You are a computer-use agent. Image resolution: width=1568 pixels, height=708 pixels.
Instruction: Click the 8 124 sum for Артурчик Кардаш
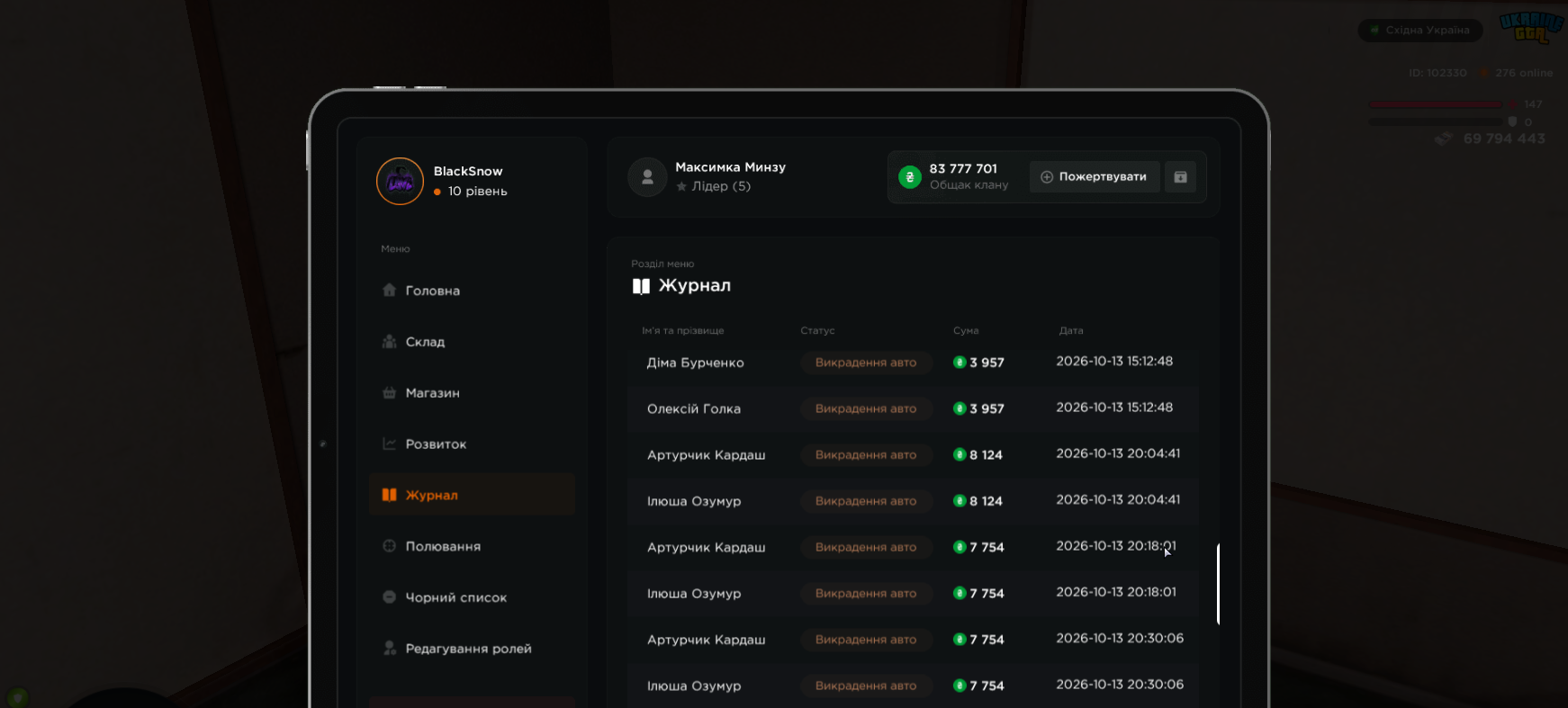coord(986,455)
